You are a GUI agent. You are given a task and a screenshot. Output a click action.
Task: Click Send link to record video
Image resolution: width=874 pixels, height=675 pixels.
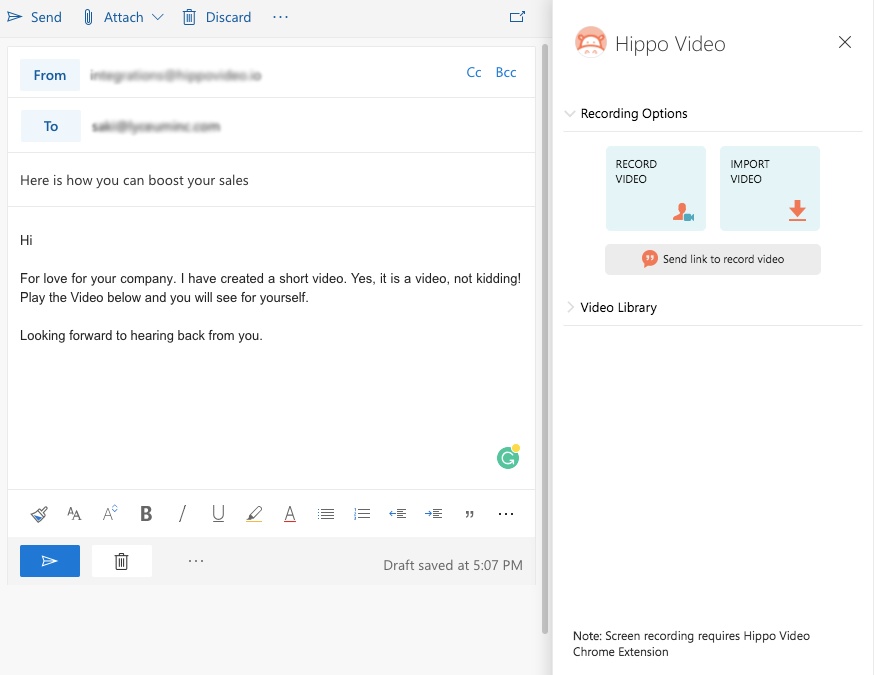pyautogui.click(x=712, y=259)
